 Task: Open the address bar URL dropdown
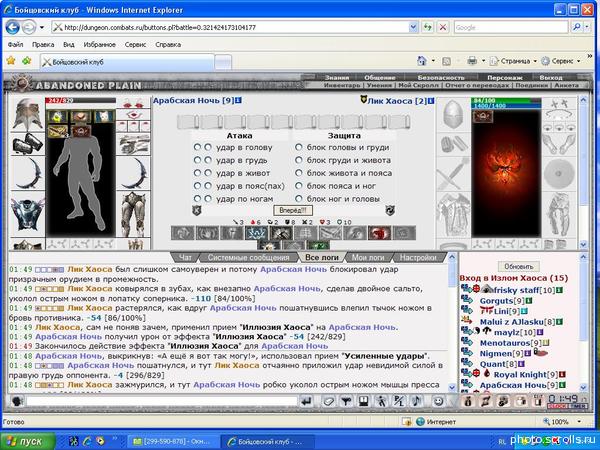[413, 27]
